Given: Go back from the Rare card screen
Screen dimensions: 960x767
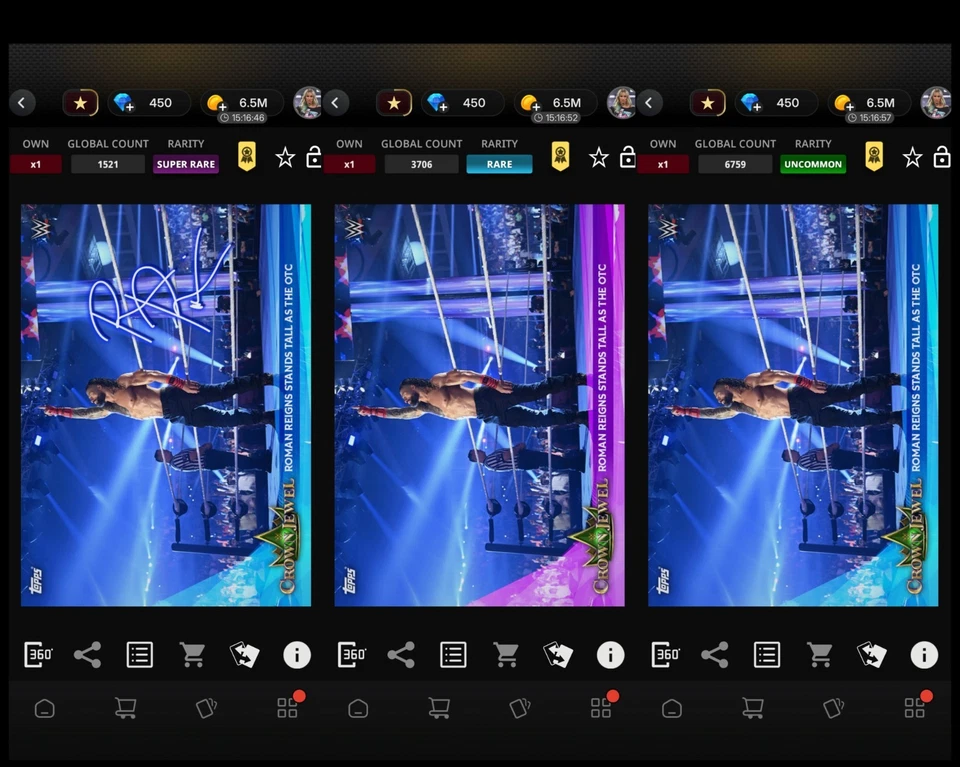Looking at the screenshot, I should (x=335, y=102).
